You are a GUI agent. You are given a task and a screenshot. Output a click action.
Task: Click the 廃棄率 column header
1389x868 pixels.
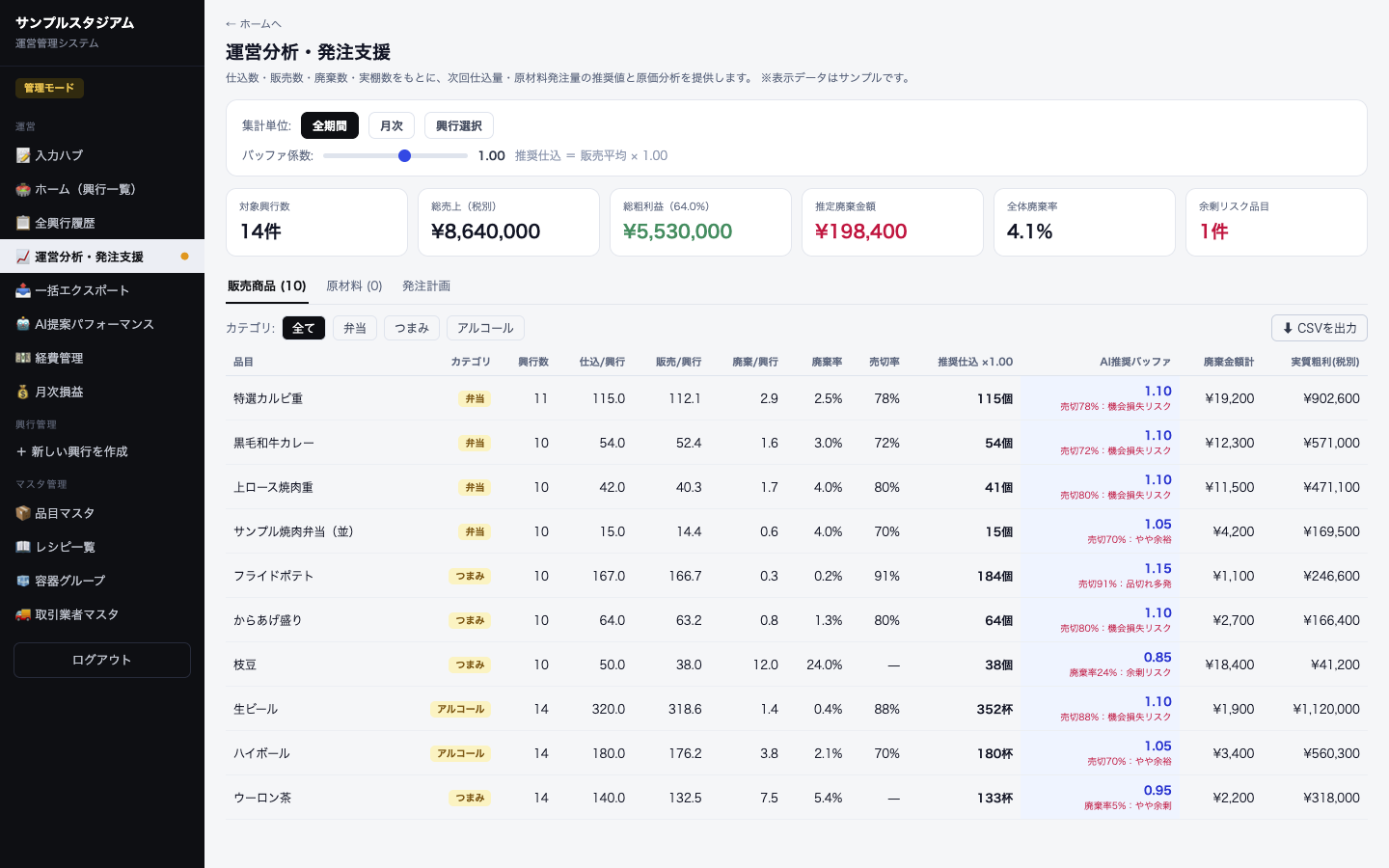click(827, 362)
